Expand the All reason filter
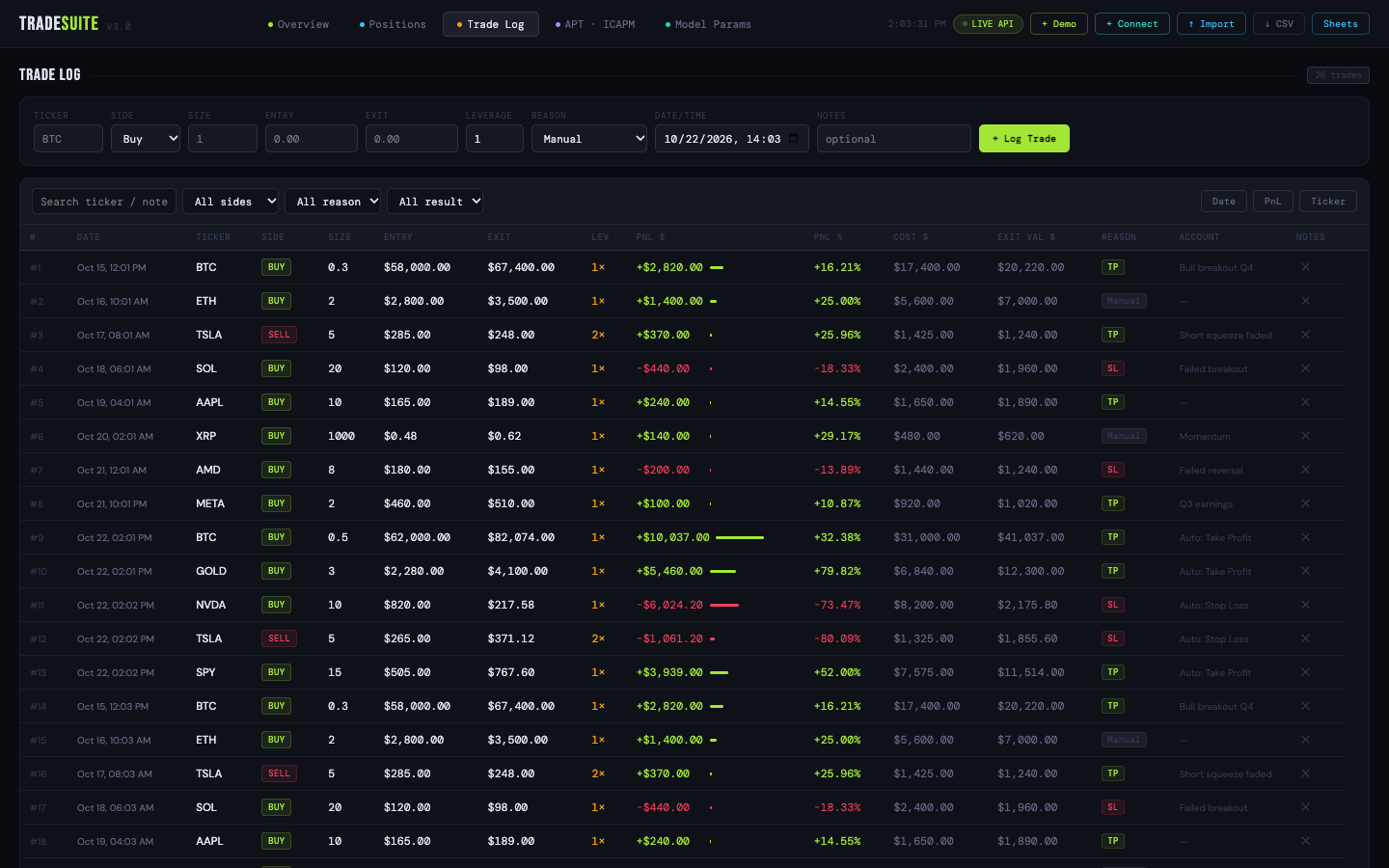 click(x=333, y=201)
